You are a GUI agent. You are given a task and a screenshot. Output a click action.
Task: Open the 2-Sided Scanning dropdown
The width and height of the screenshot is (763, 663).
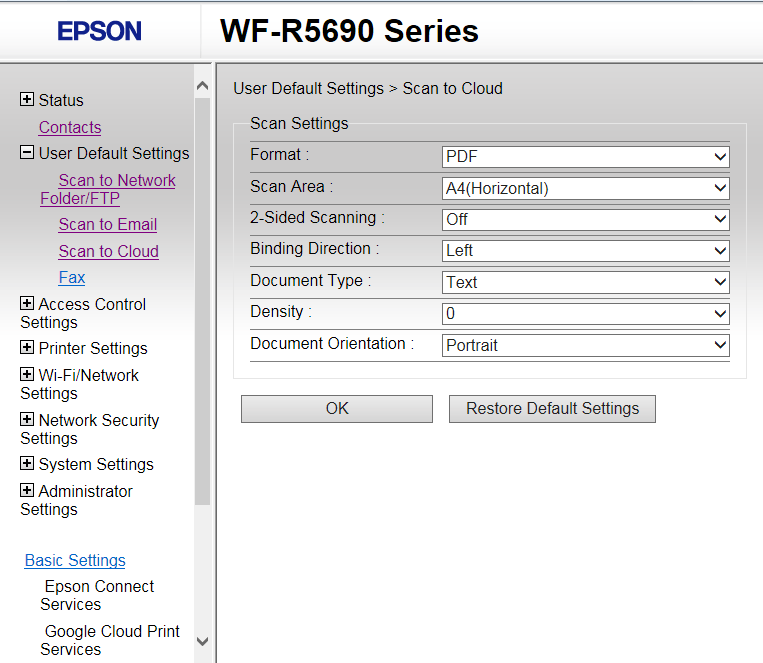(585, 220)
